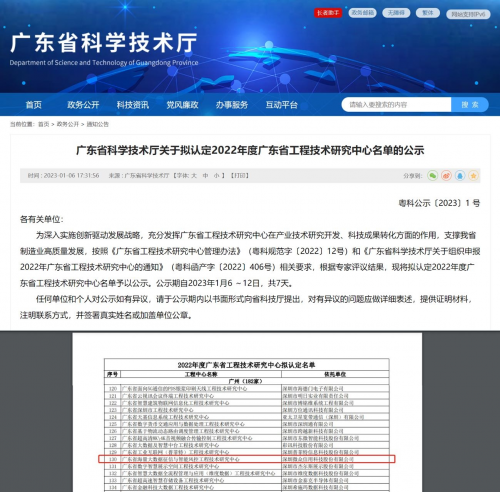
Task: Open the red 长者助手 button
Action: pos(328,13)
